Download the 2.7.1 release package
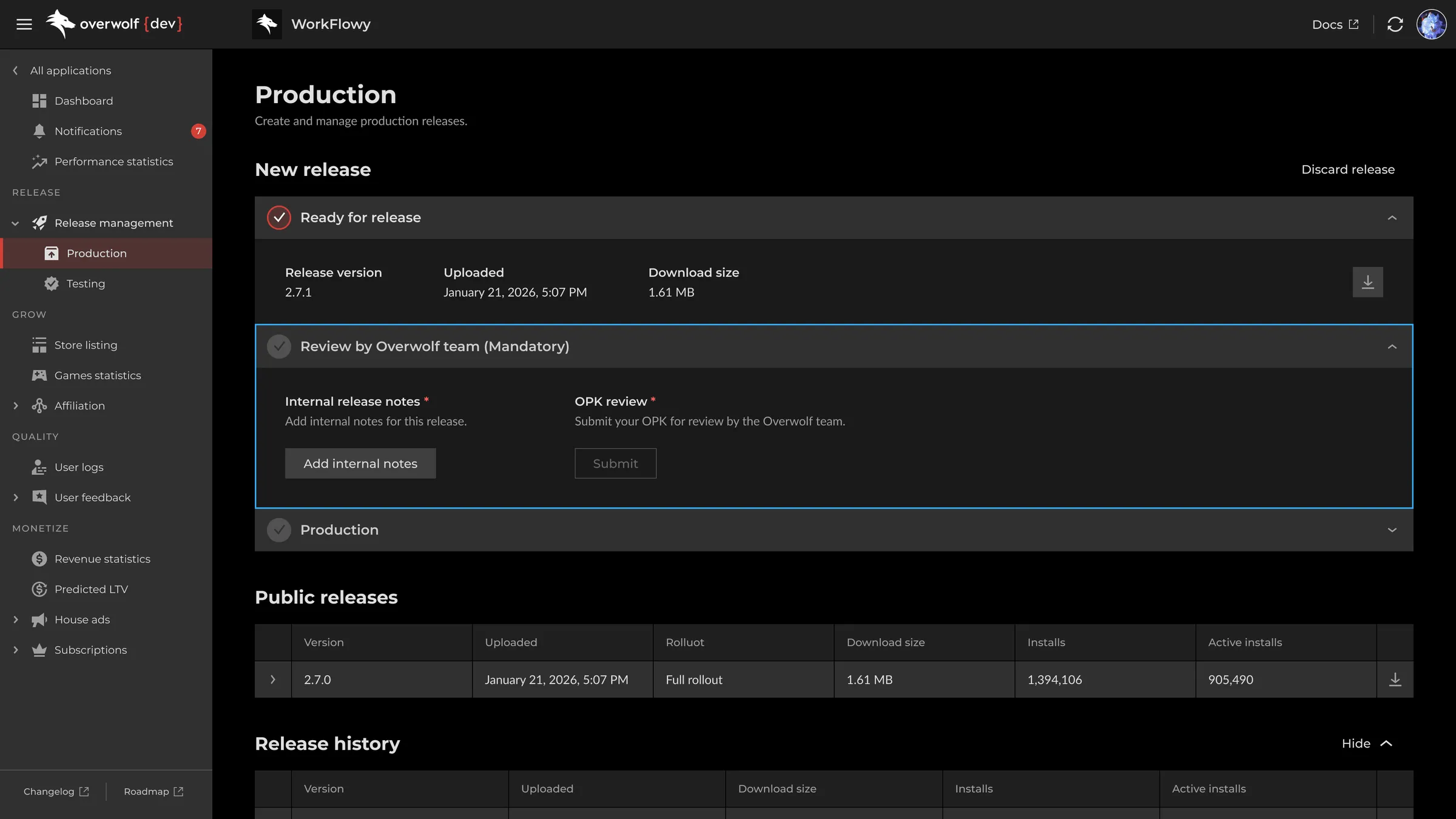Screen dimensions: 1456x819 (x=1367, y=282)
